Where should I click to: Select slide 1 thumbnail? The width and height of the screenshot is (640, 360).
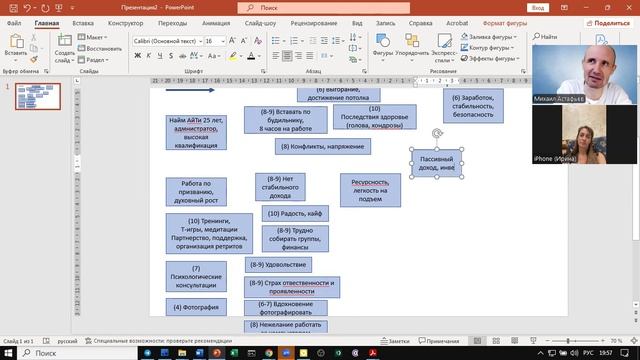point(38,96)
